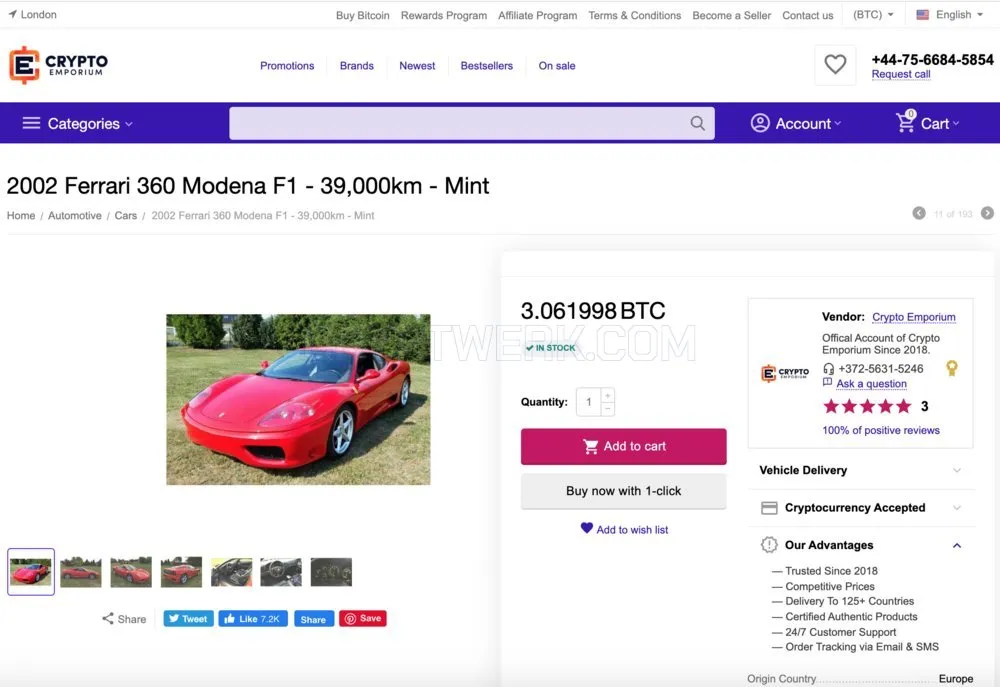This screenshot has width=1000, height=687.
Task: Open the BTC currency selector
Action: pos(872,15)
